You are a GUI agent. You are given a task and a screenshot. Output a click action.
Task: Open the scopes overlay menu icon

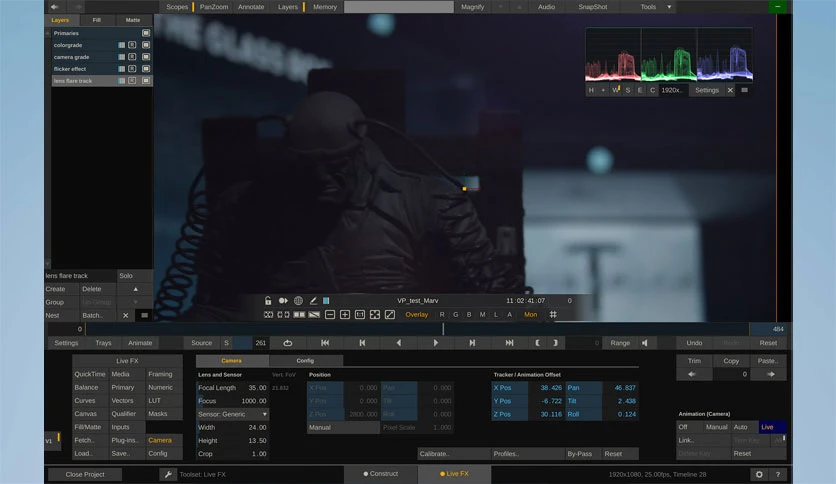[744, 90]
